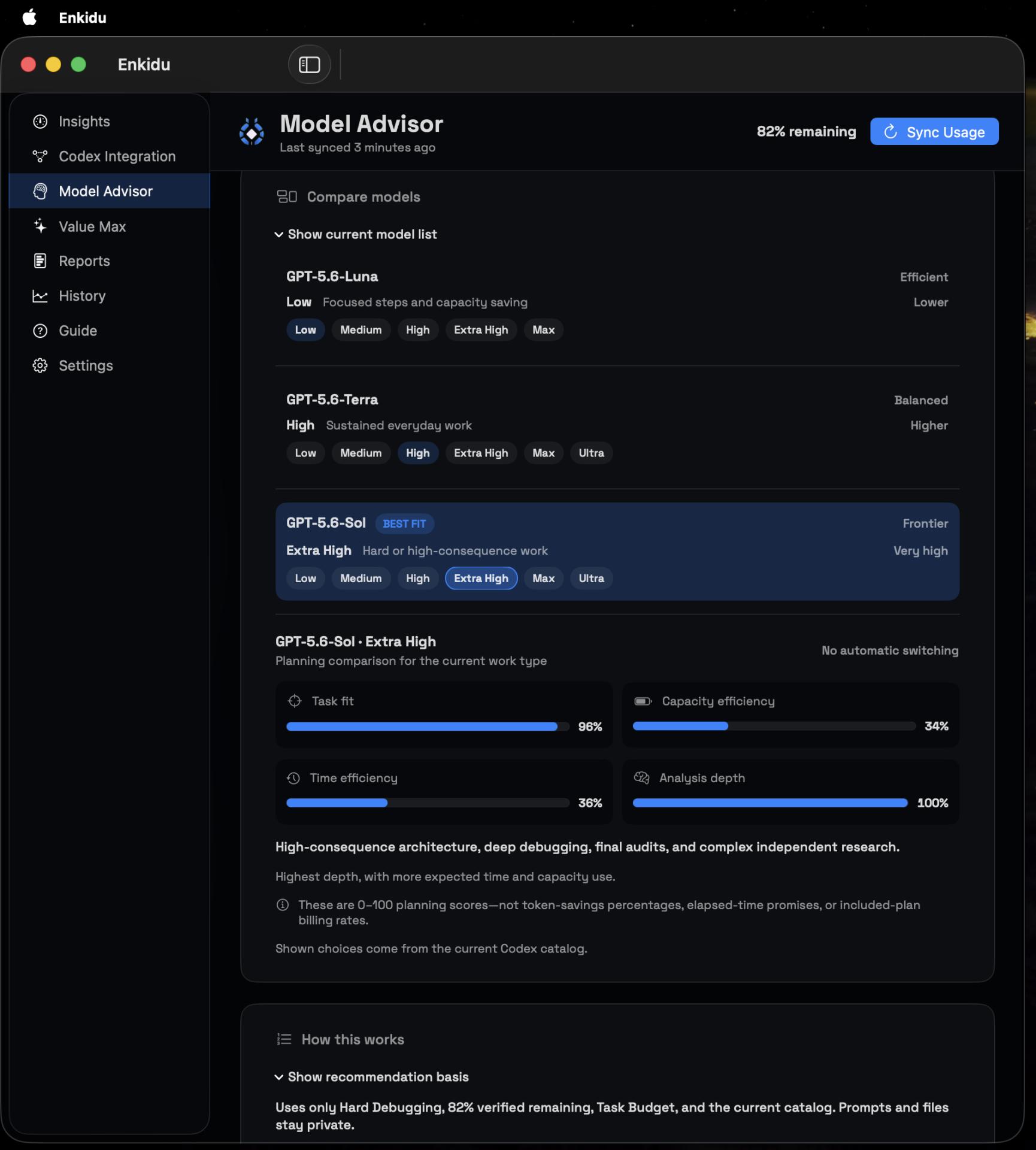Collapse Show recommendation basis

371,1076
